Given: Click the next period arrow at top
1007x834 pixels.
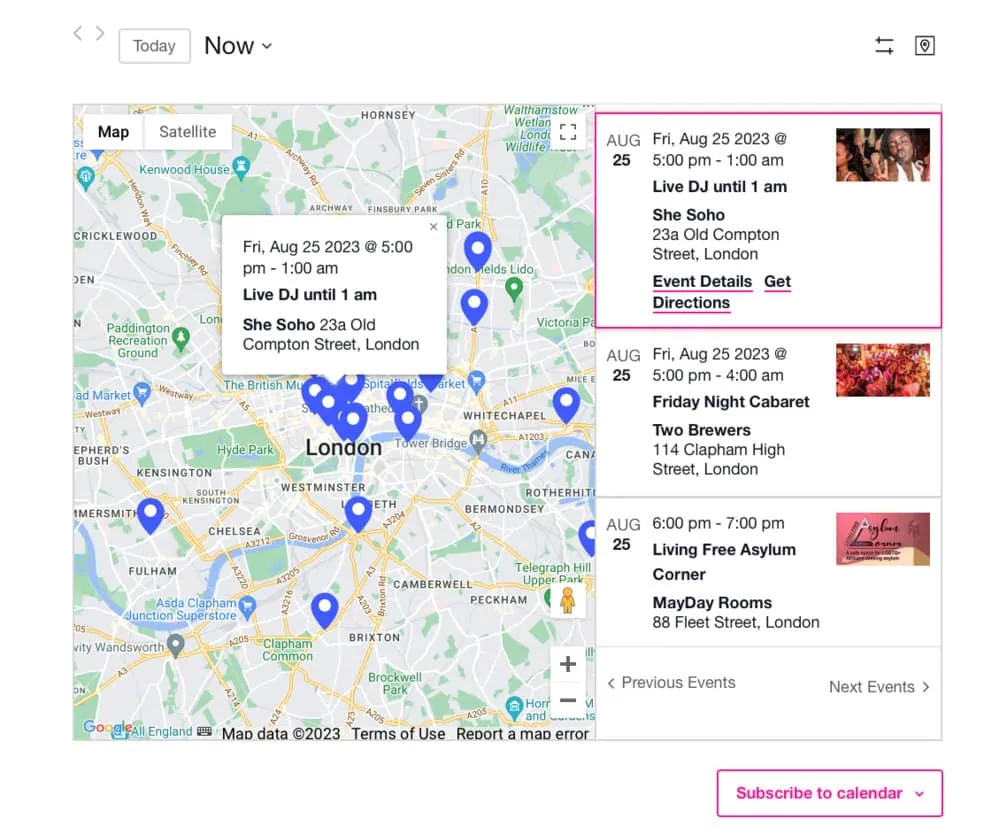Looking at the screenshot, I should pyautogui.click(x=100, y=34).
